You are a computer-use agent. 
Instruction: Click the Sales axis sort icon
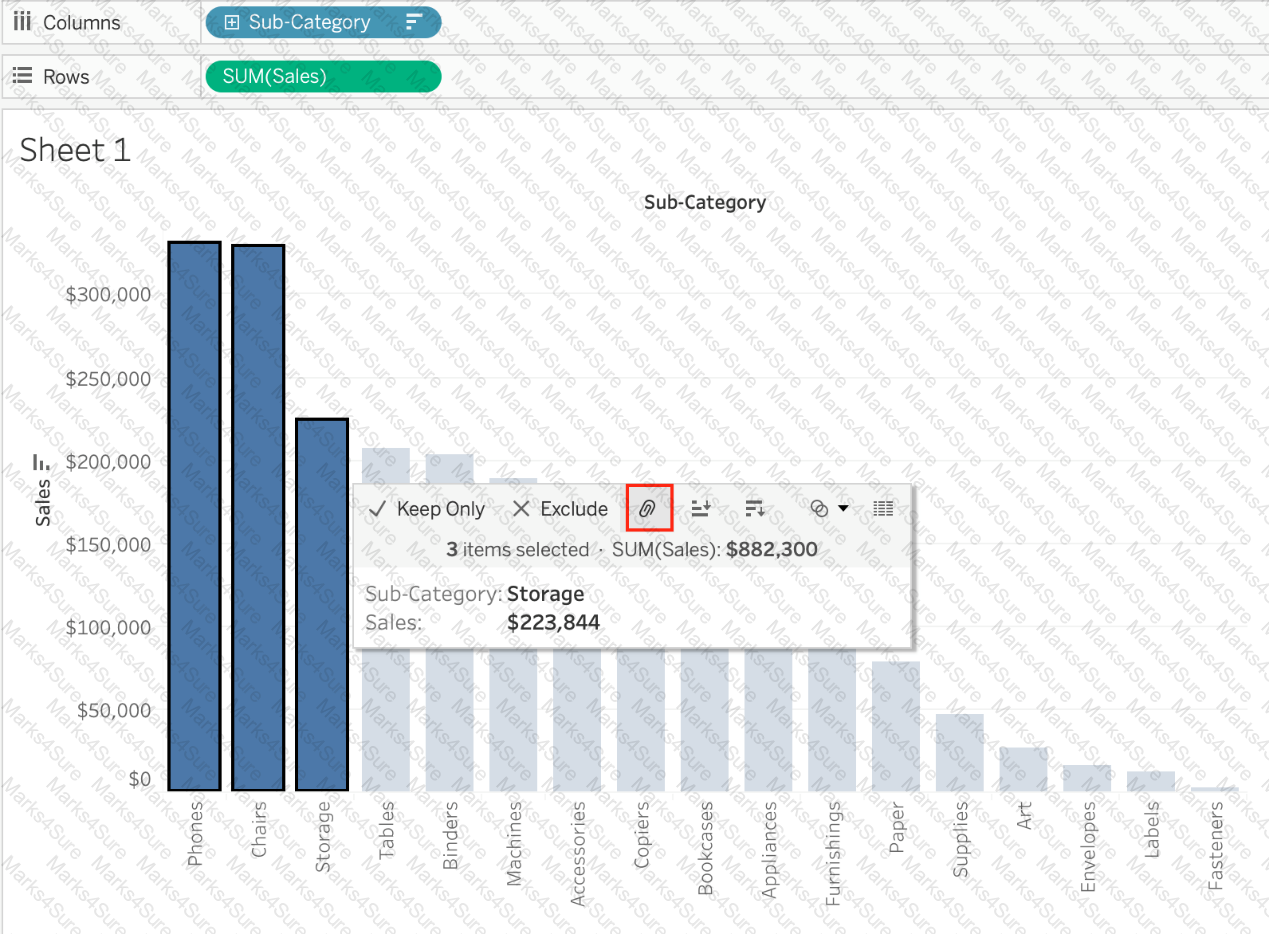41,462
